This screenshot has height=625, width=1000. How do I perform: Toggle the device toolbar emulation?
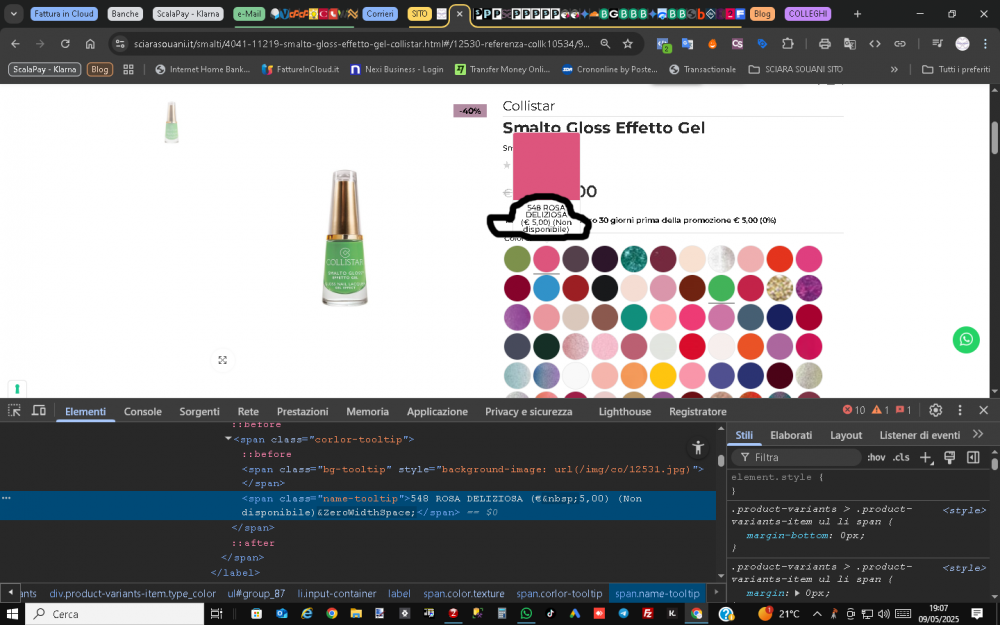point(39,411)
